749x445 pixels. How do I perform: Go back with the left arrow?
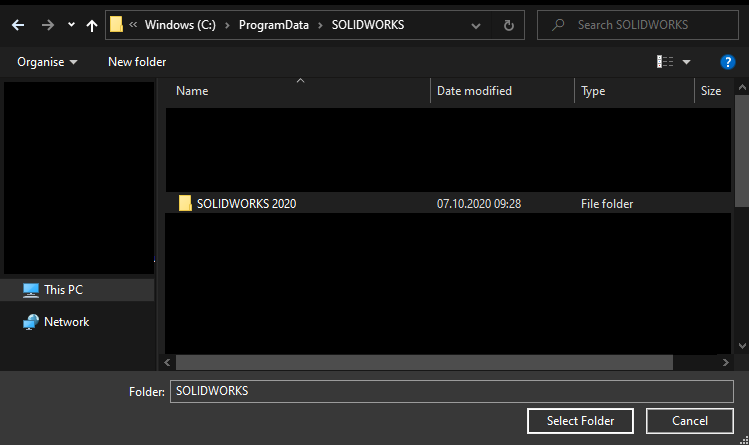pos(18,25)
